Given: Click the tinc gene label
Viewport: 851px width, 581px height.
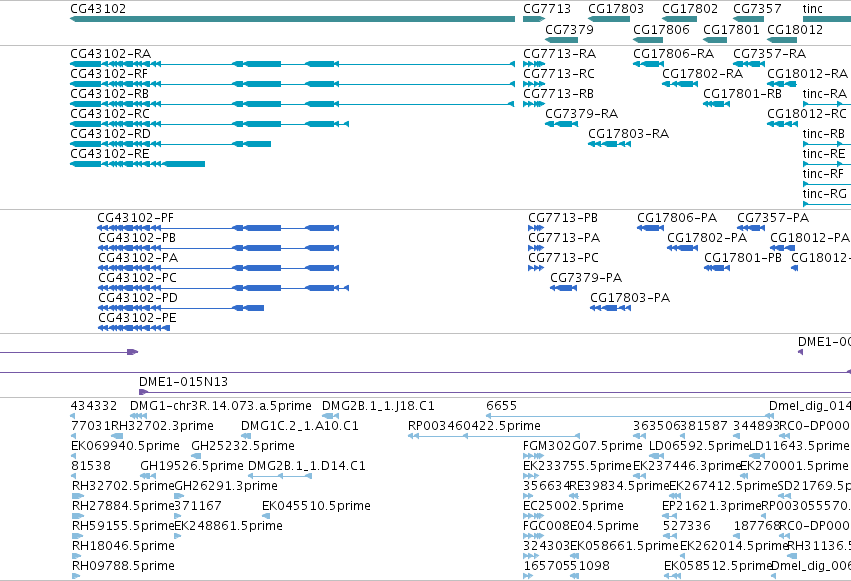Looking at the screenshot, I should pyautogui.click(x=812, y=9).
